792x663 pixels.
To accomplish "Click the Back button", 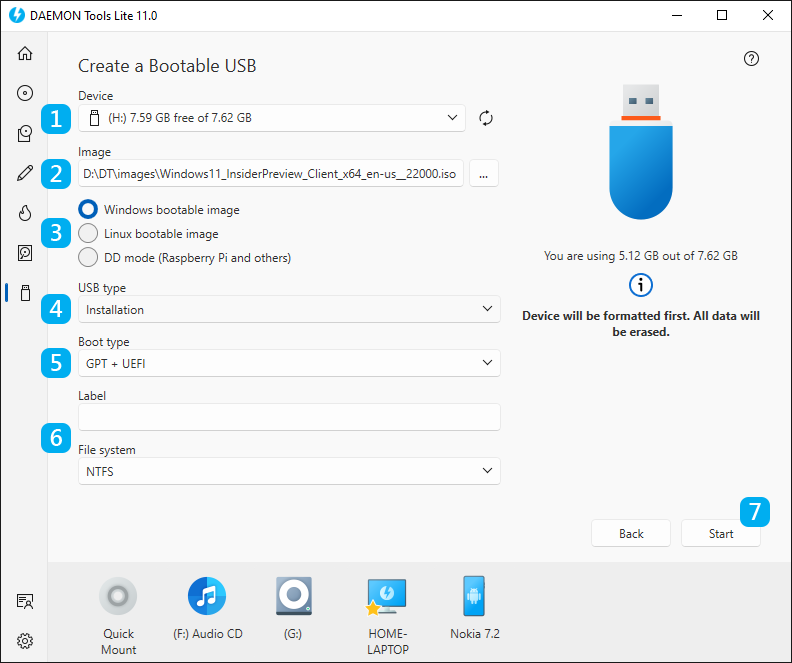I will pos(631,533).
